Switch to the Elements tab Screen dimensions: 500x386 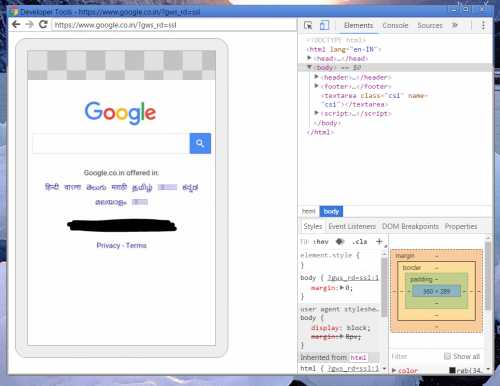(x=358, y=26)
